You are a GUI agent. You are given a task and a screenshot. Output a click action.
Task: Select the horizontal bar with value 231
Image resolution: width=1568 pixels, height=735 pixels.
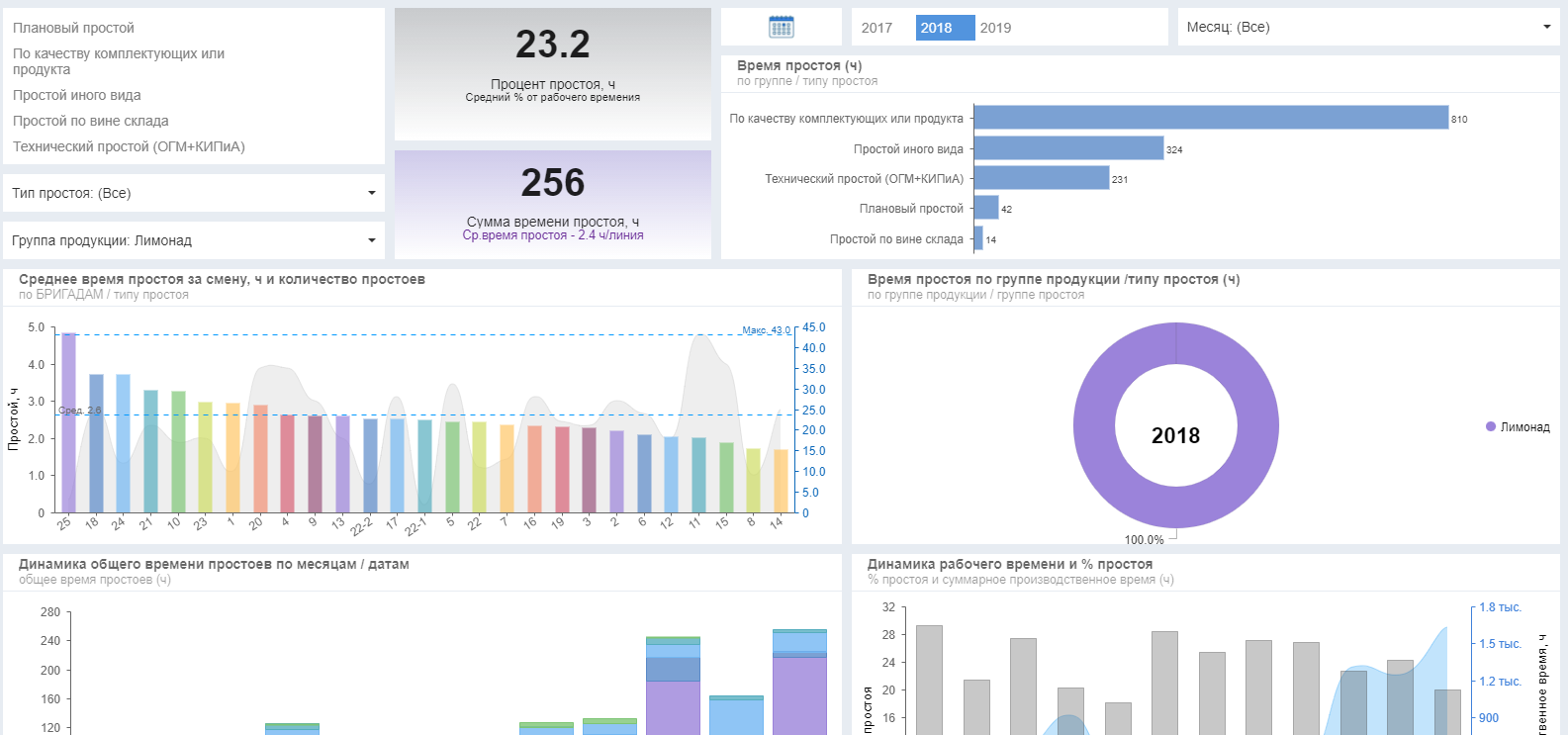click(x=1042, y=178)
